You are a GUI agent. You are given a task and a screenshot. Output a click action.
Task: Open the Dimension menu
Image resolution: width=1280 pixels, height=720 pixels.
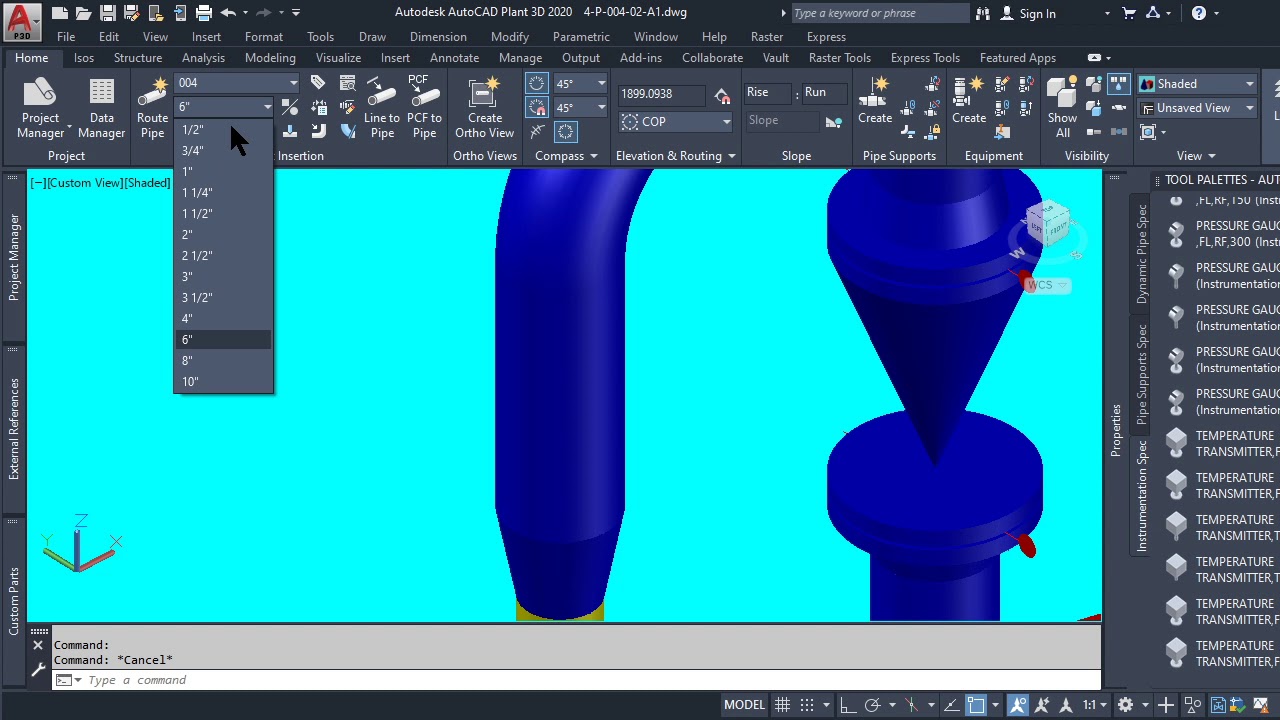438,37
